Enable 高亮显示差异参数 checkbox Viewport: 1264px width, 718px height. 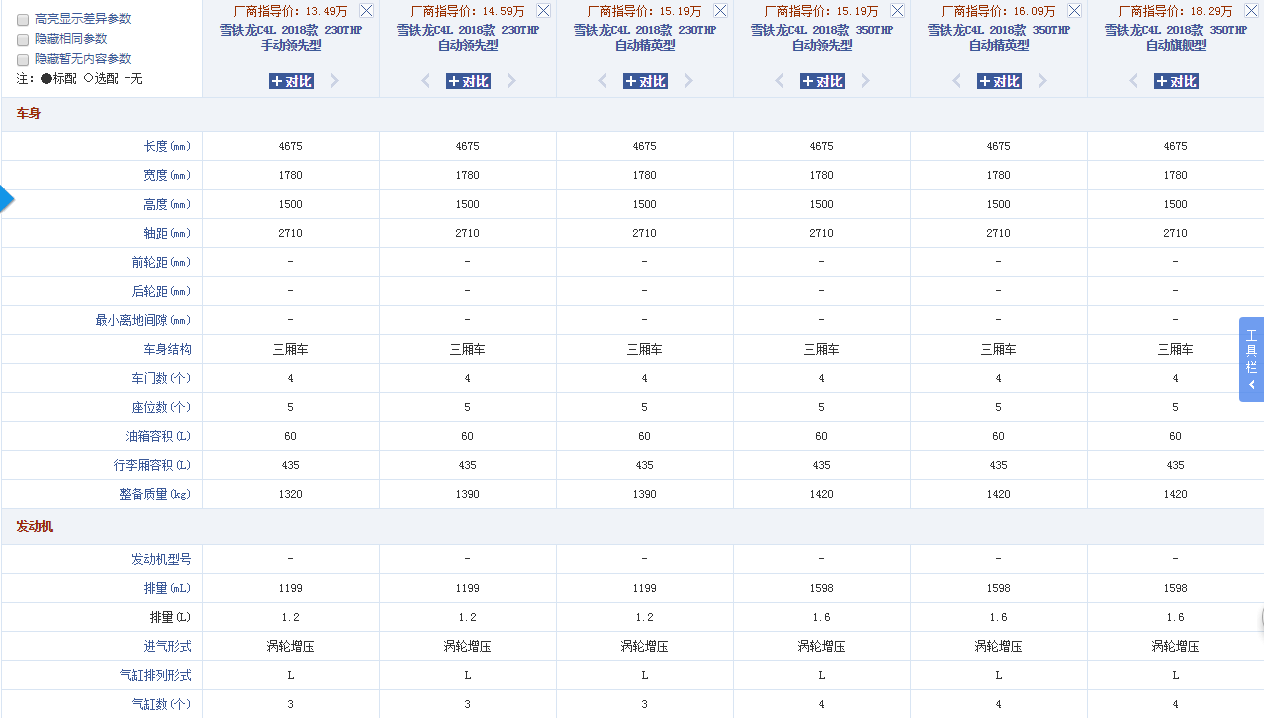[23, 20]
